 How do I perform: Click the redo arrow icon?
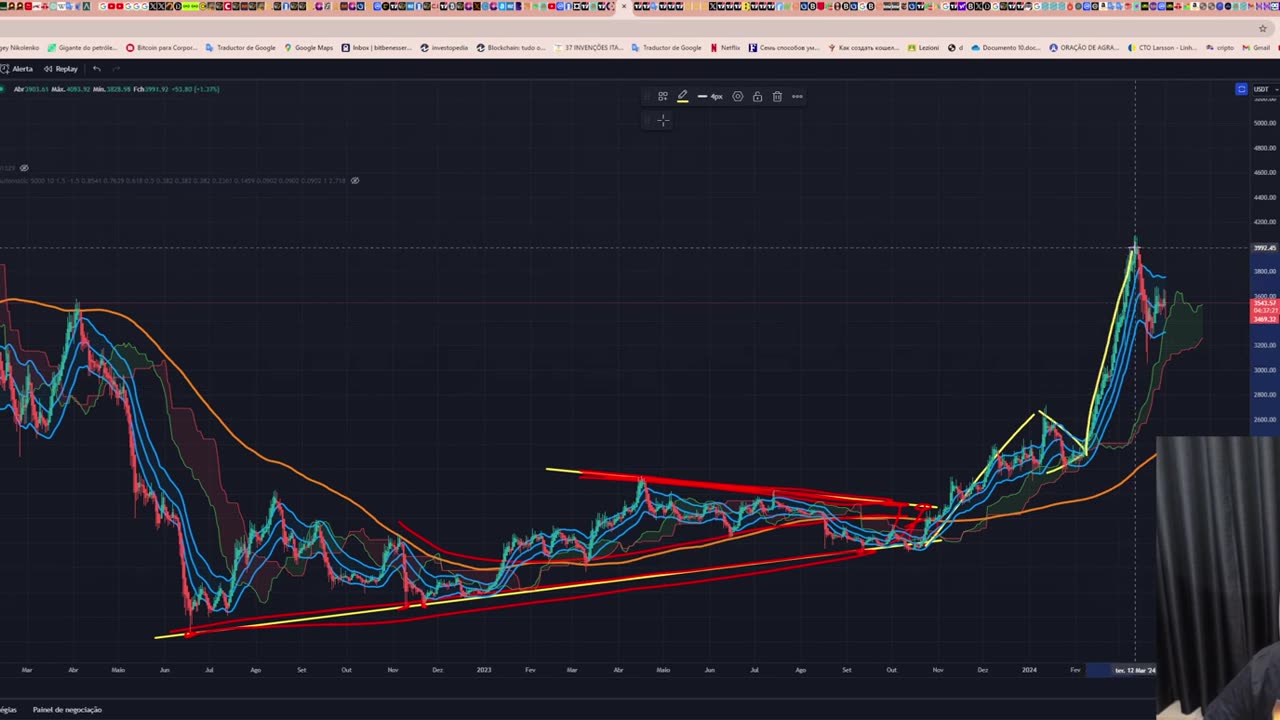[x=115, y=69]
